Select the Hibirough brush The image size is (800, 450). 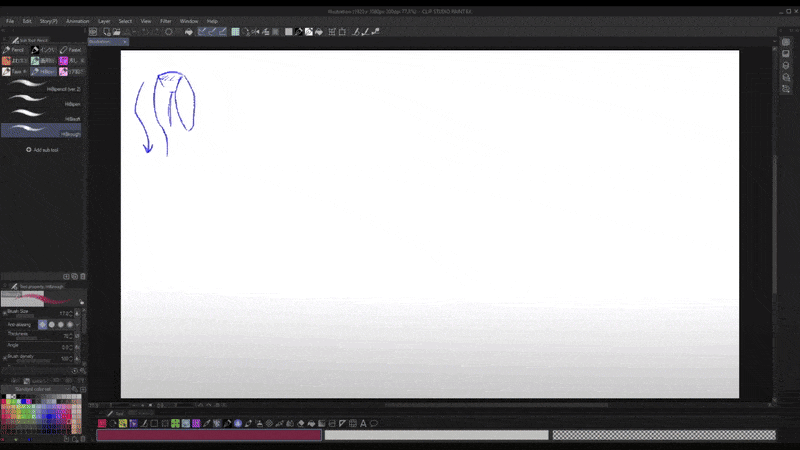[x=41, y=131]
